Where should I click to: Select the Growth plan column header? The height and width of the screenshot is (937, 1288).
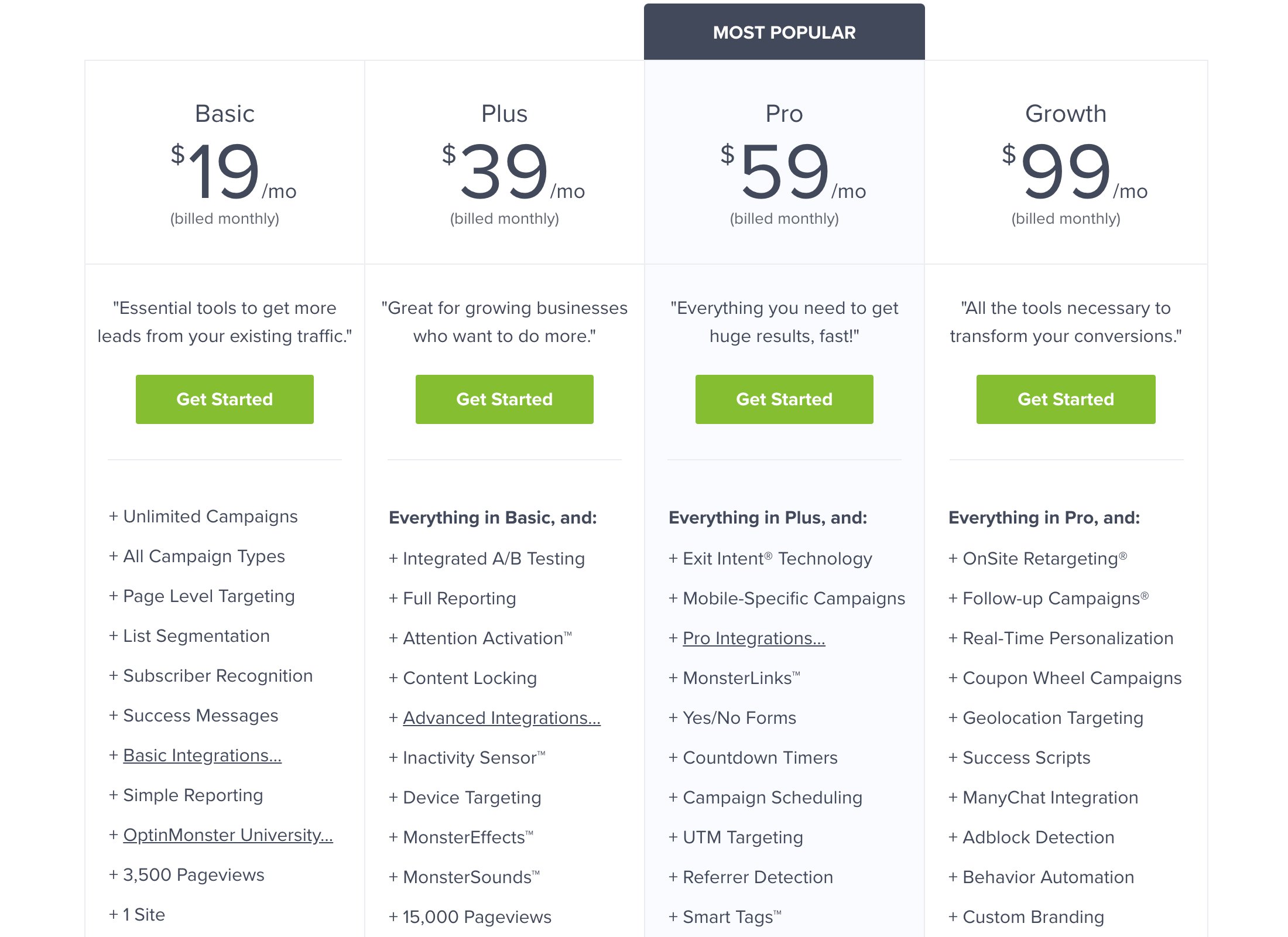point(1066,114)
